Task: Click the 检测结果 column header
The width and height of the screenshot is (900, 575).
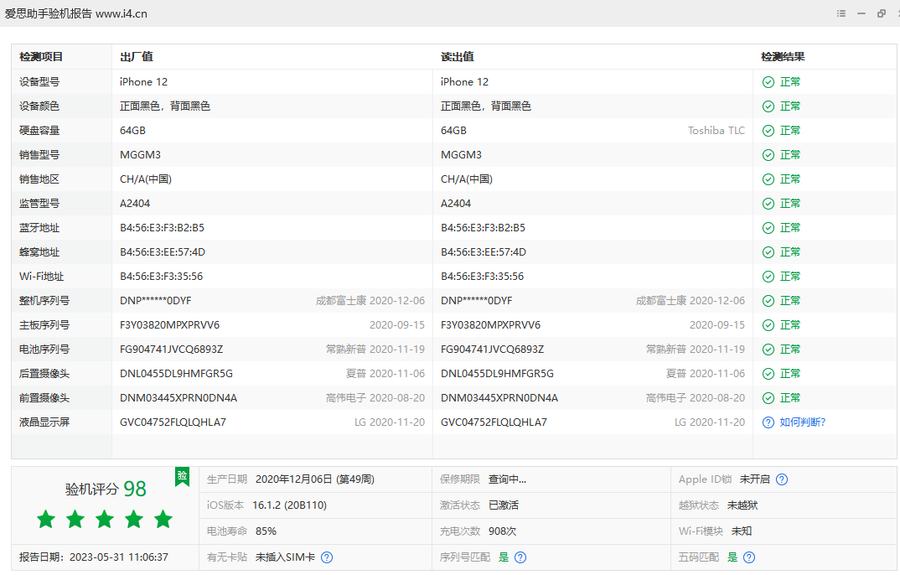Action: click(x=782, y=57)
